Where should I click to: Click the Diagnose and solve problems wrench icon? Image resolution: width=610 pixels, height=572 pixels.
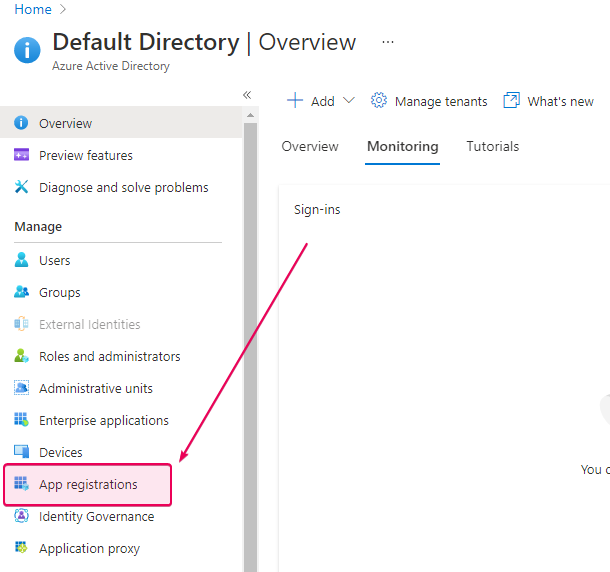point(21,187)
